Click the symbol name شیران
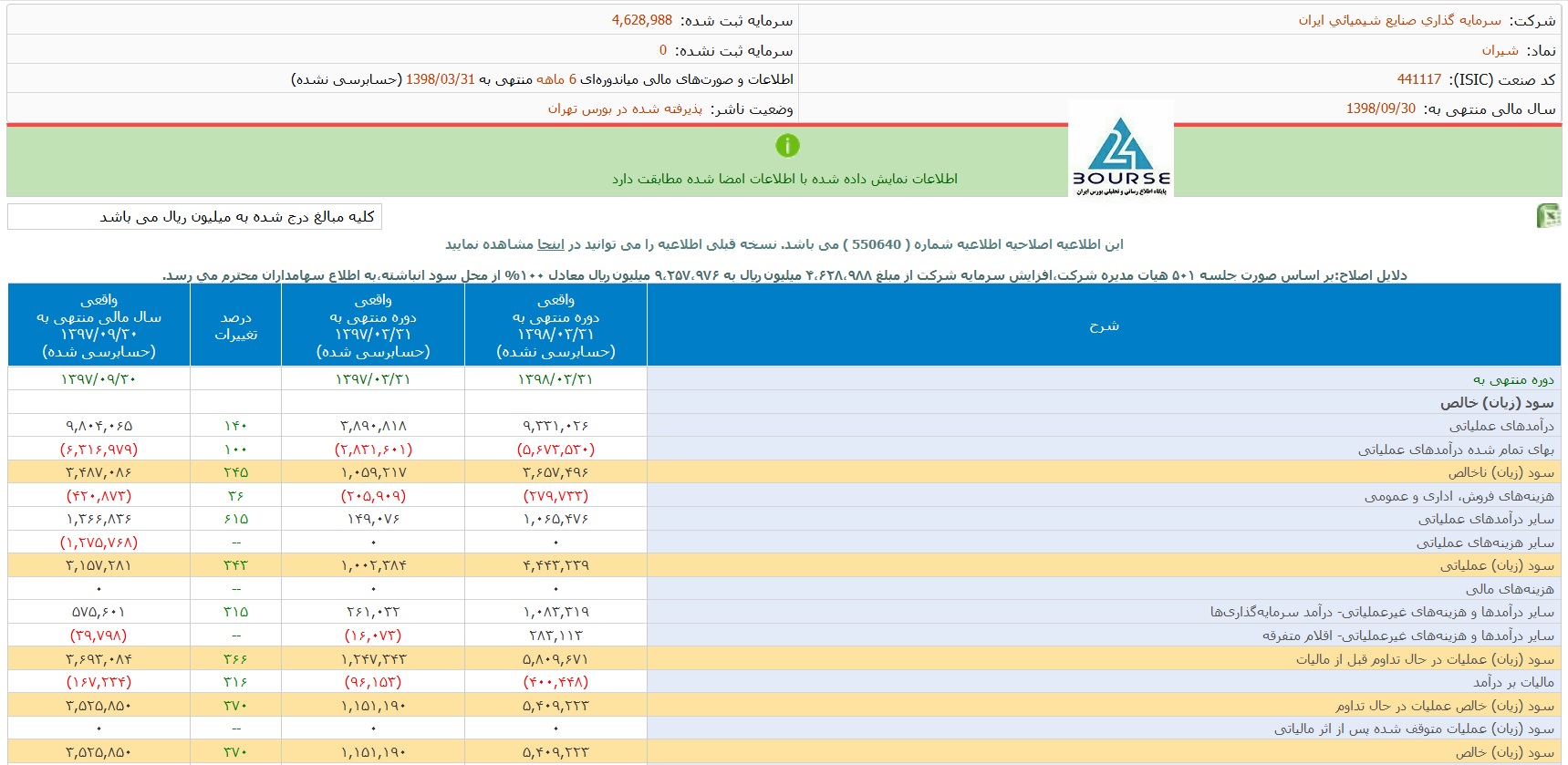Viewport: 1568px width, 765px height. pos(1500,50)
